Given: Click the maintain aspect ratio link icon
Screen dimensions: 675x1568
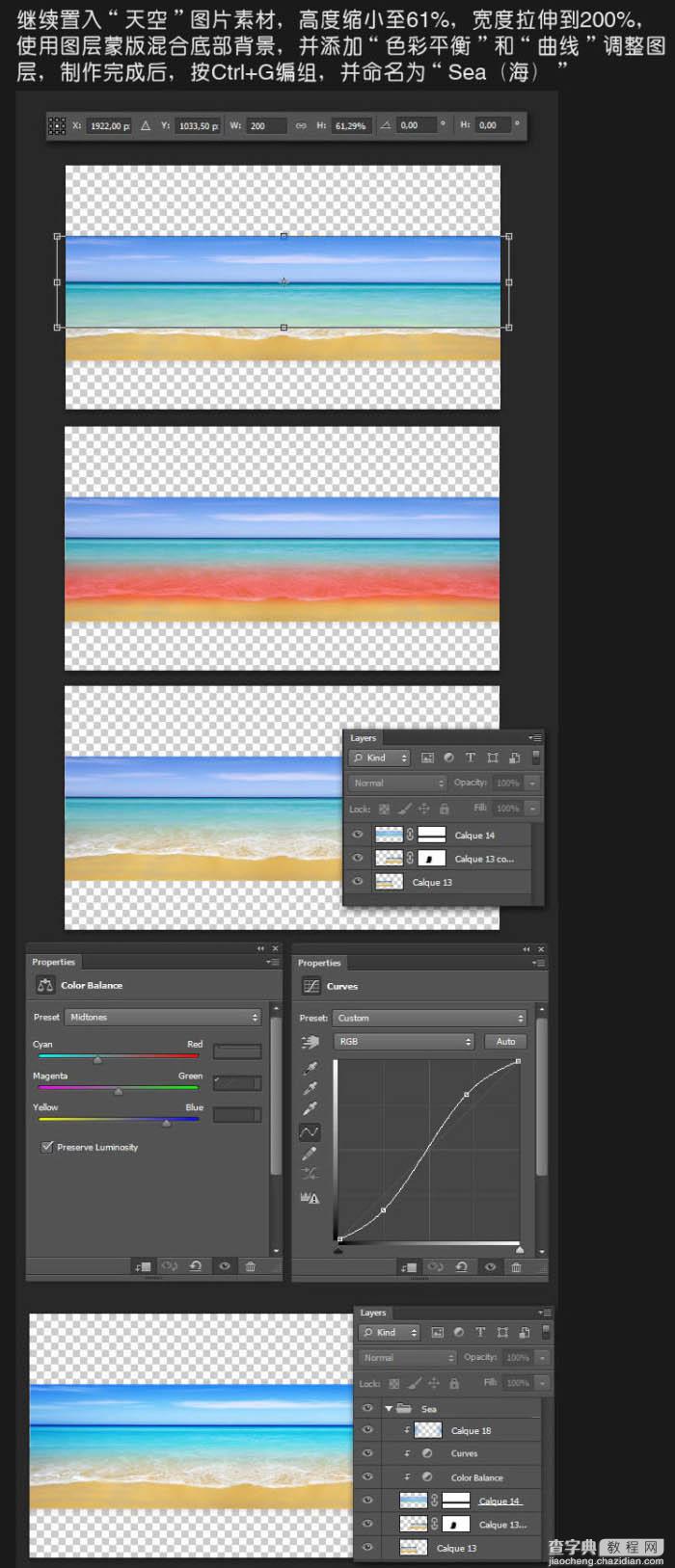Looking at the screenshot, I should pyautogui.click(x=300, y=125).
